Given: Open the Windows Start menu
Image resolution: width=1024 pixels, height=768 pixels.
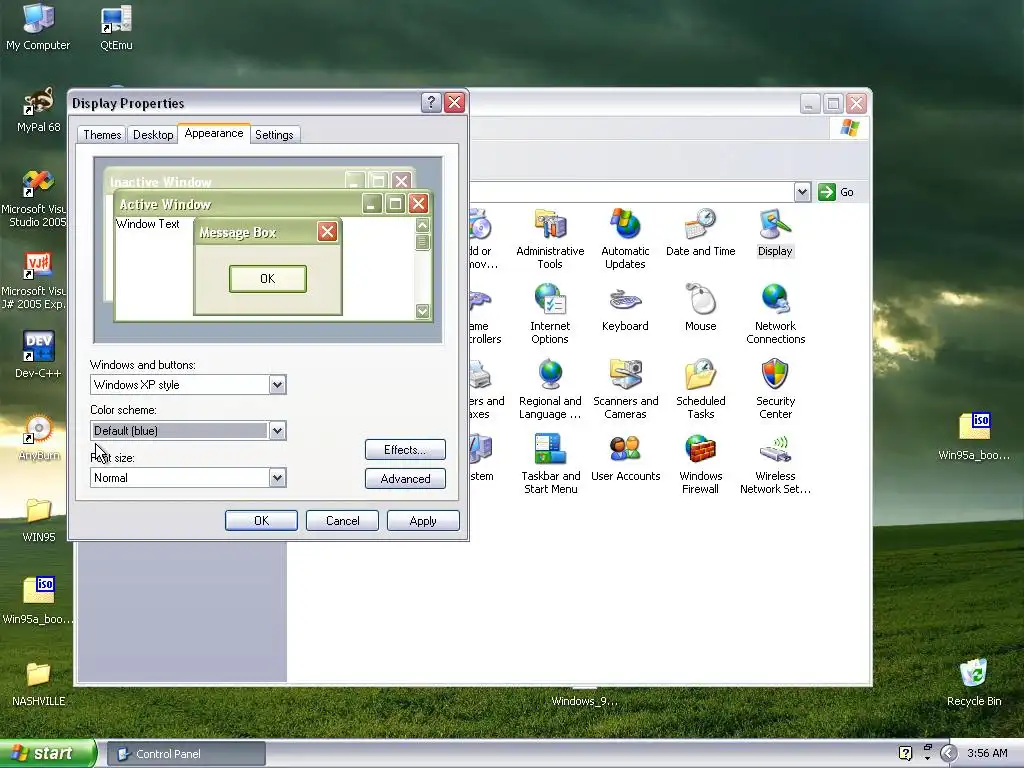Looking at the screenshot, I should click(48, 754).
